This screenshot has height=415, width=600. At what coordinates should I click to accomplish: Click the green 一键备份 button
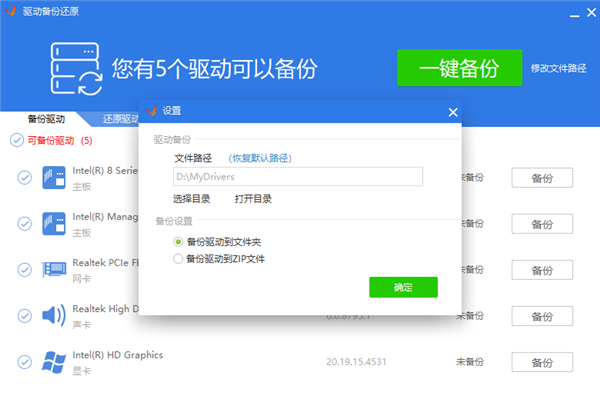coord(460,68)
